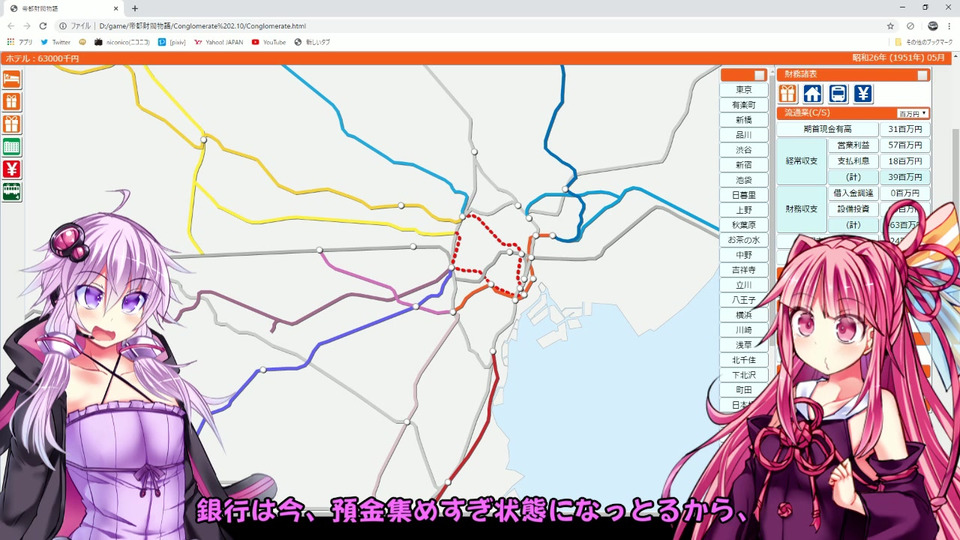The height and width of the screenshot is (540, 960).
Task: Open the Twitter bookmark
Action: [x=55, y=42]
